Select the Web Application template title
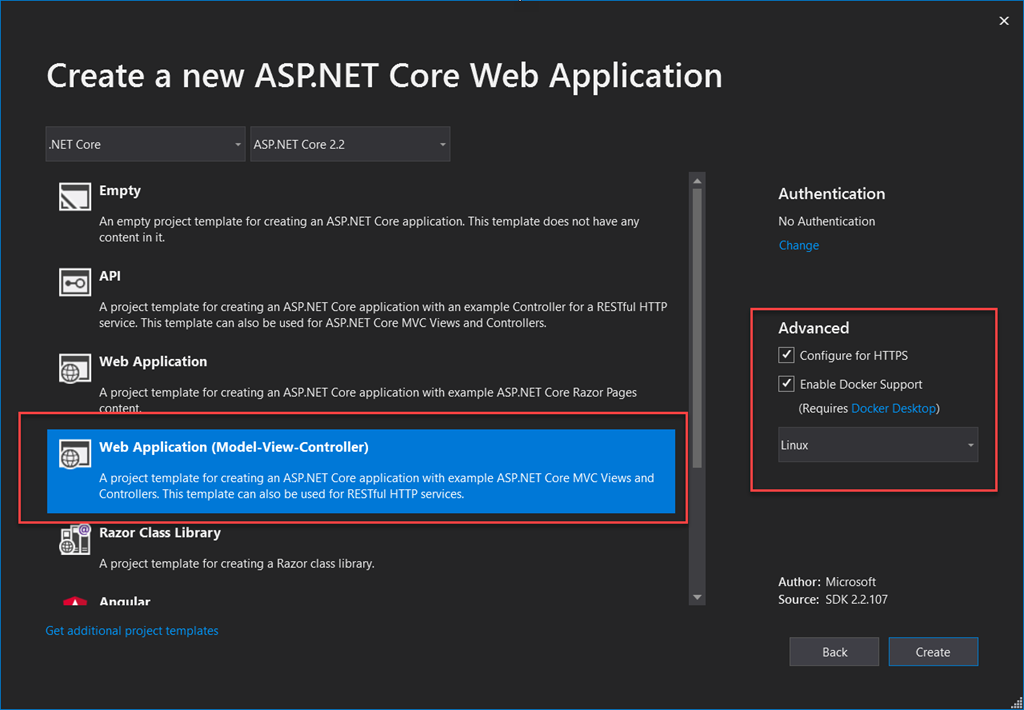Viewport: 1024px width, 710px height. point(153,361)
